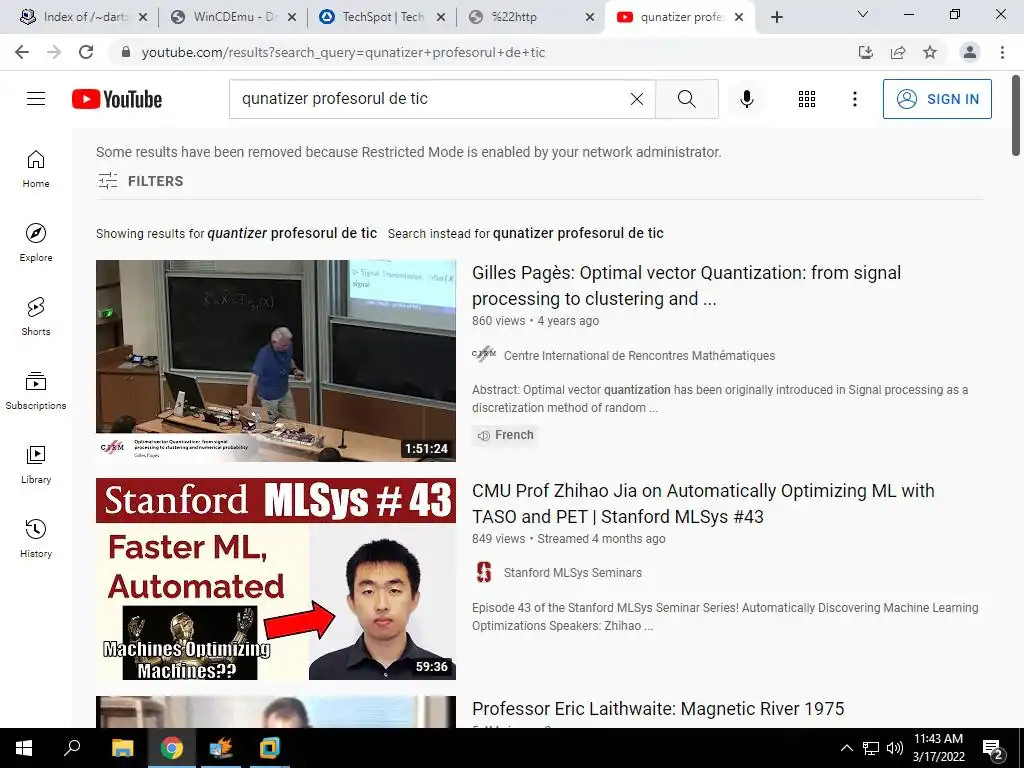The height and width of the screenshot is (768, 1024).
Task: Go back with browser back arrow
Action: coord(22,52)
